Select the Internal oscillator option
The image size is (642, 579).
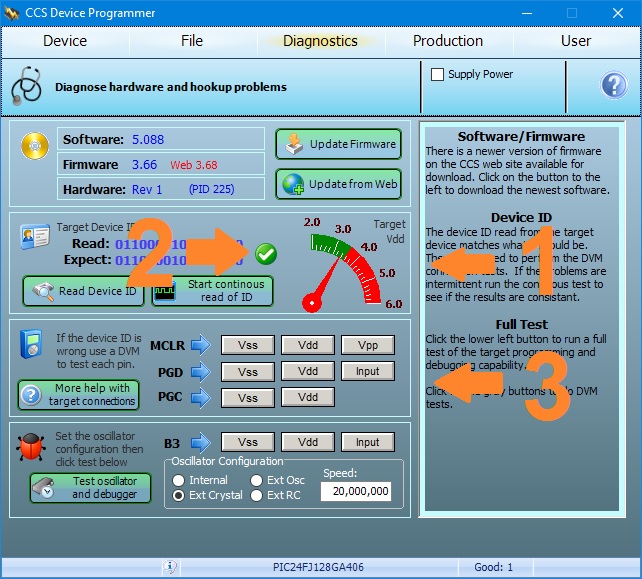(x=179, y=480)
